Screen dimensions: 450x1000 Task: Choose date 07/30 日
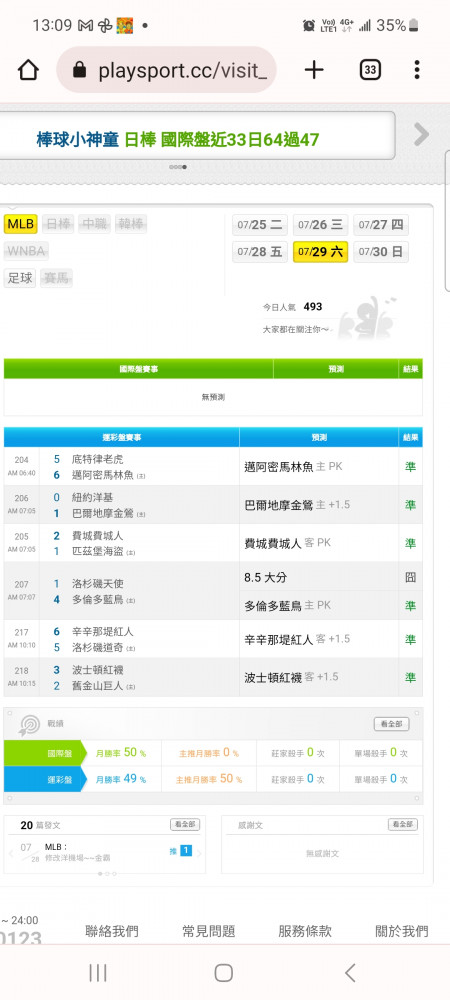pos(381,252)
